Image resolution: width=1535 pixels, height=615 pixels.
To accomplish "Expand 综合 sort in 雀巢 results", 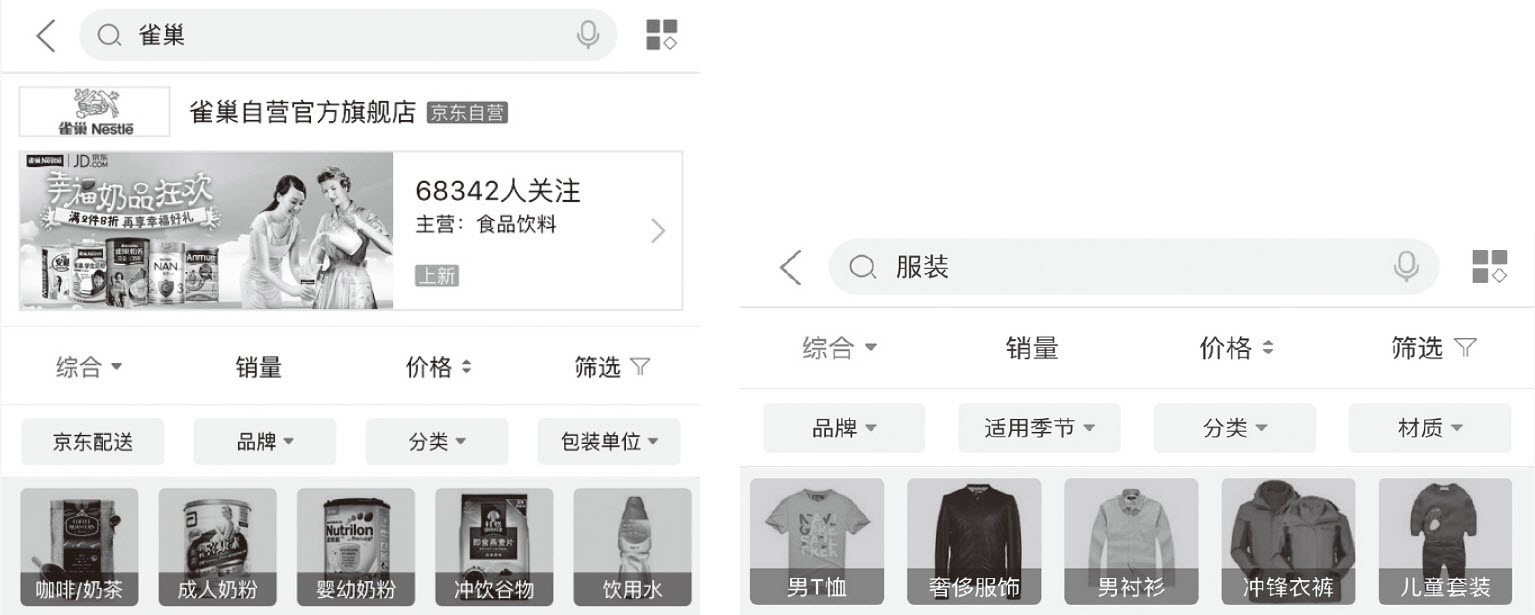I will coord(89,367).
